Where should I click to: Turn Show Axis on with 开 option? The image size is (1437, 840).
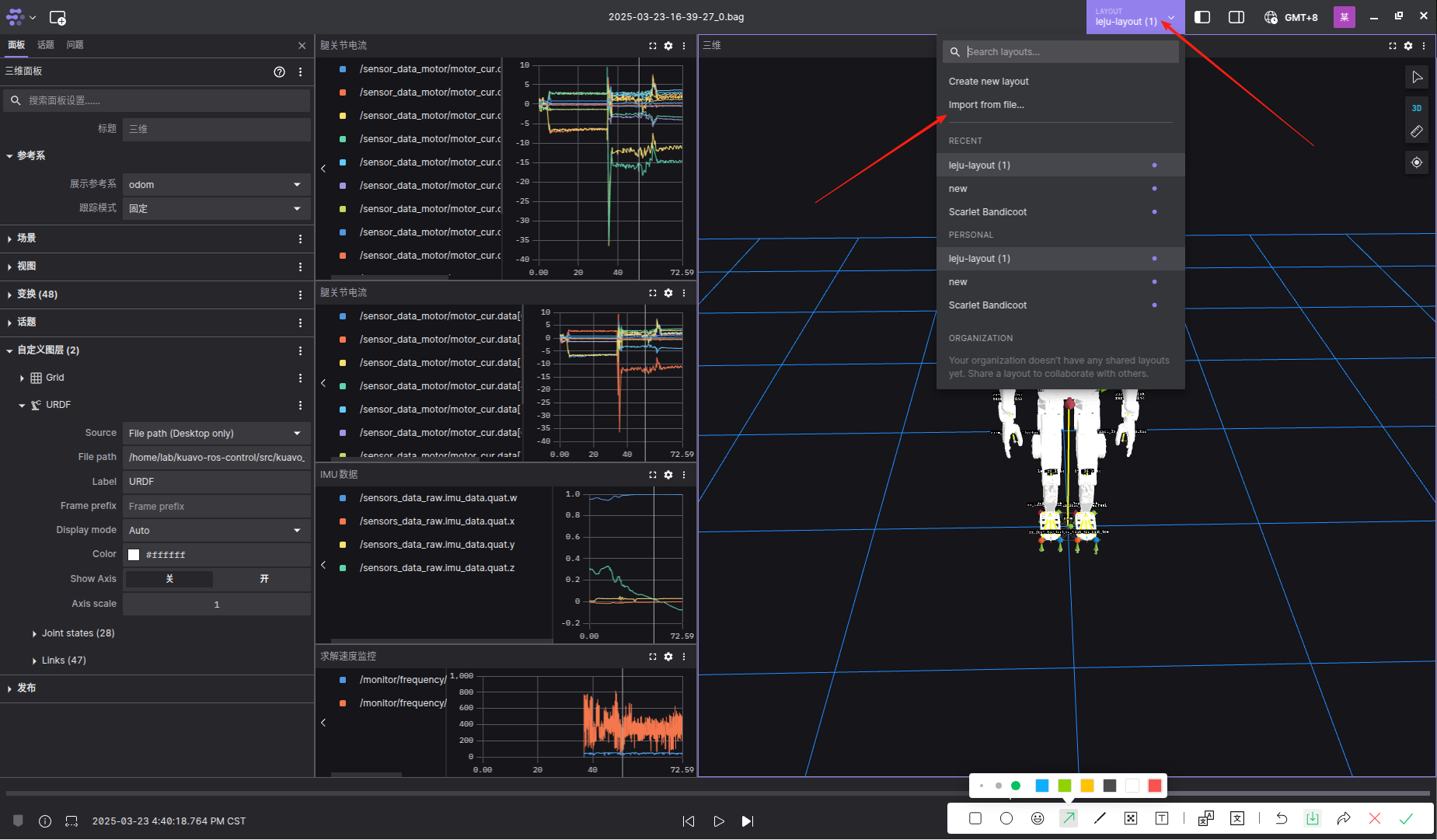pos(263,579)
